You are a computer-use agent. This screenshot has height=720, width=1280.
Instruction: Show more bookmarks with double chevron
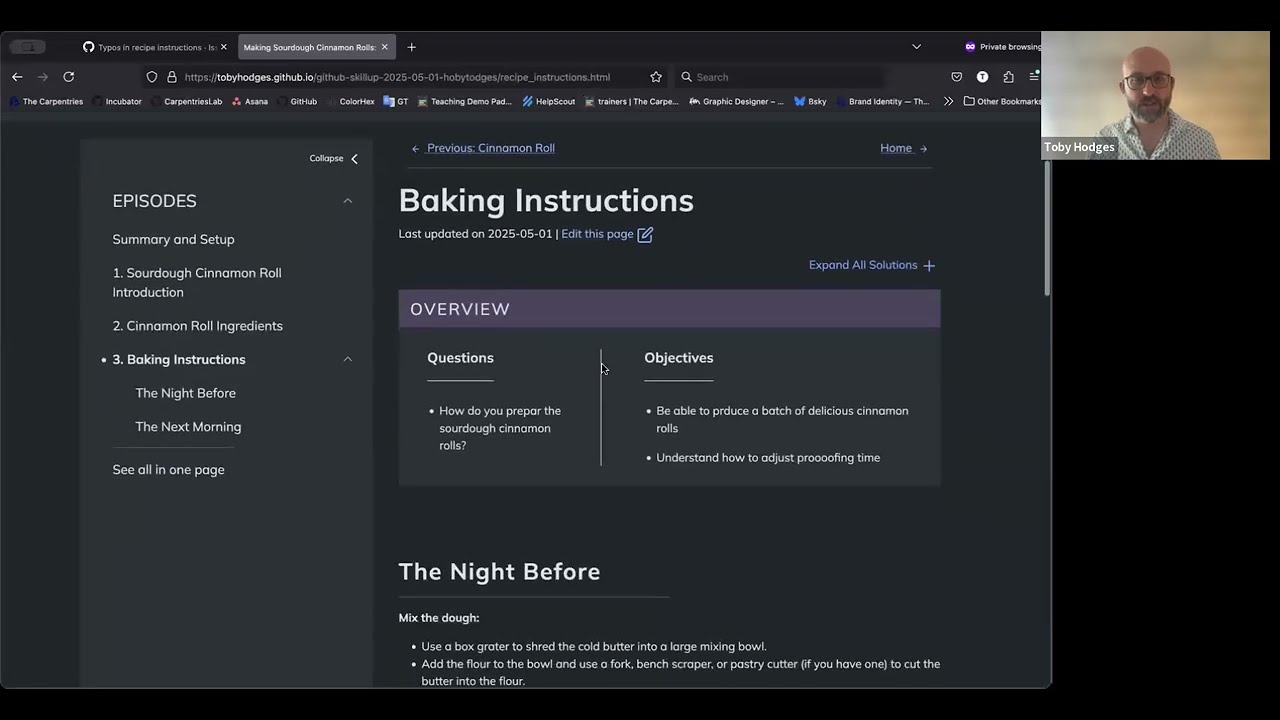(x=948, y=101)
